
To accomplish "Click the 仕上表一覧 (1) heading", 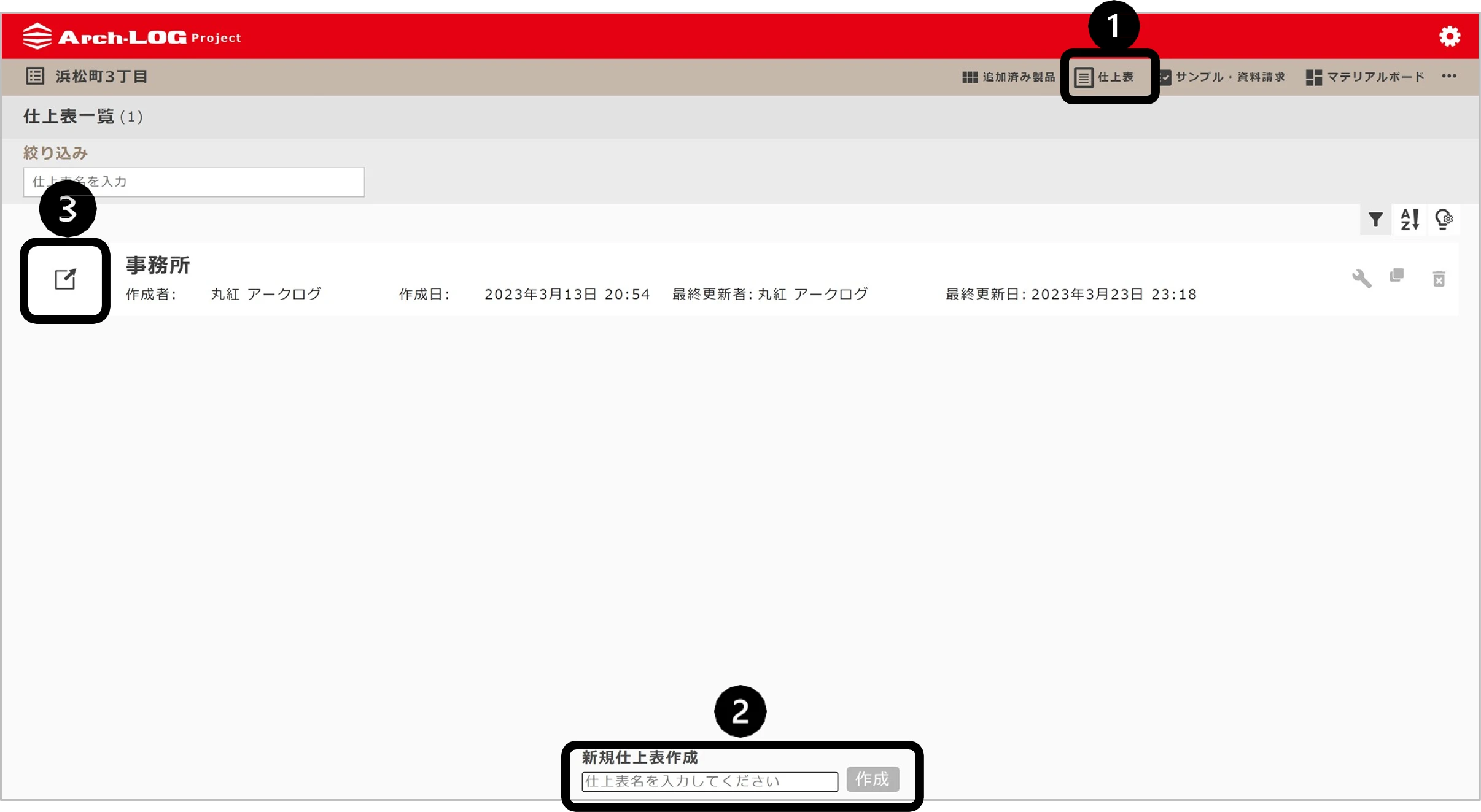I will 83,117.
